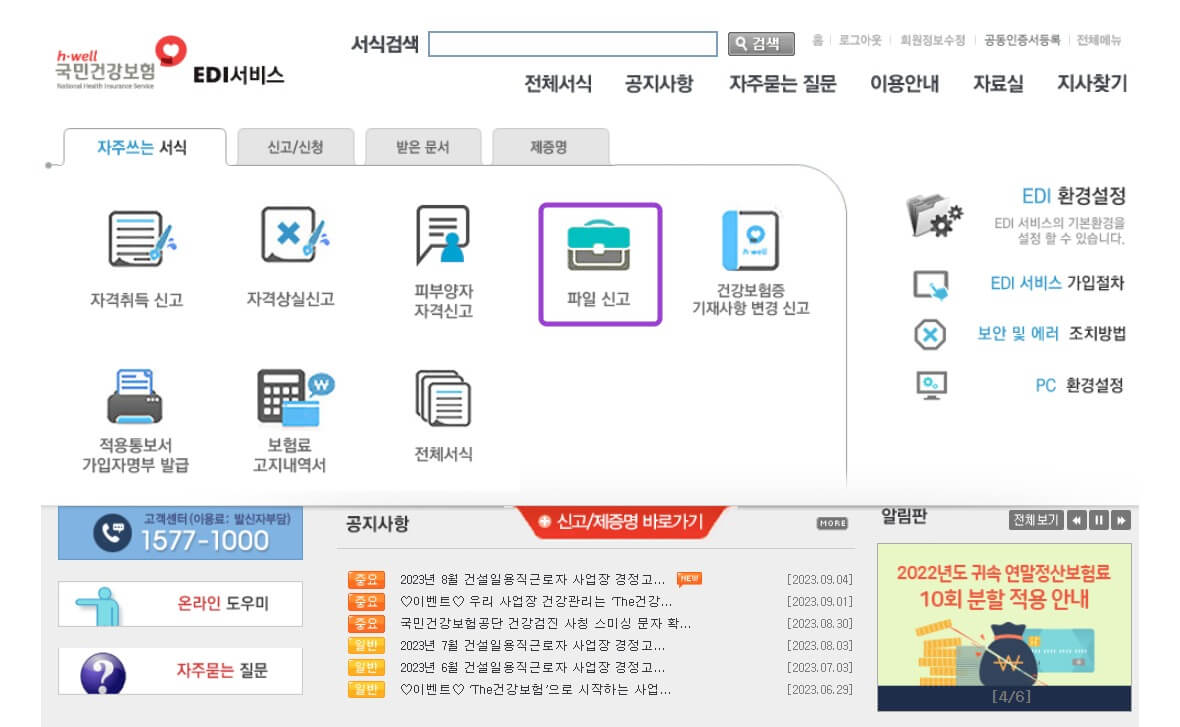Open the 전체서식 documents icon
This screenshot has height=727, width=1180.
click(442, 398)
